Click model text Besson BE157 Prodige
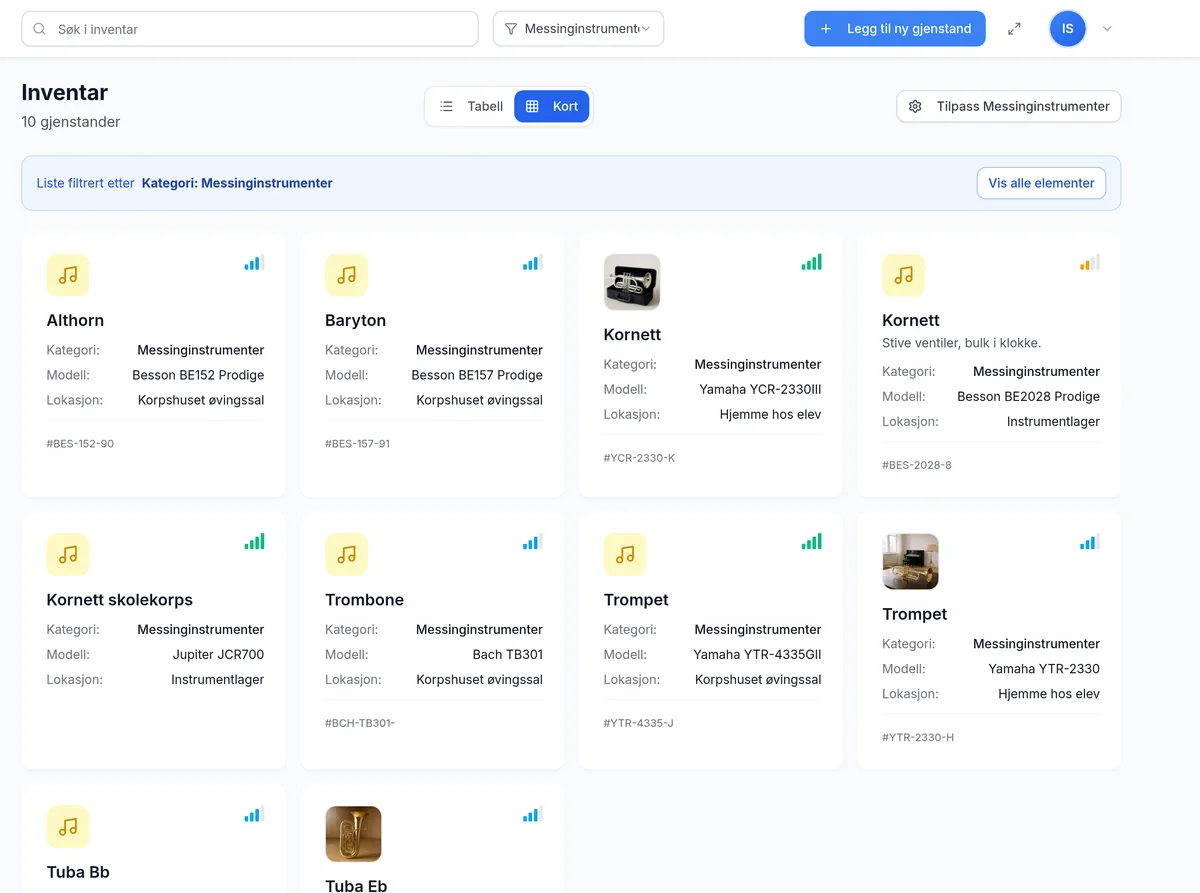The height and width of the screenshot is (893, 1200). pos(477,375)
